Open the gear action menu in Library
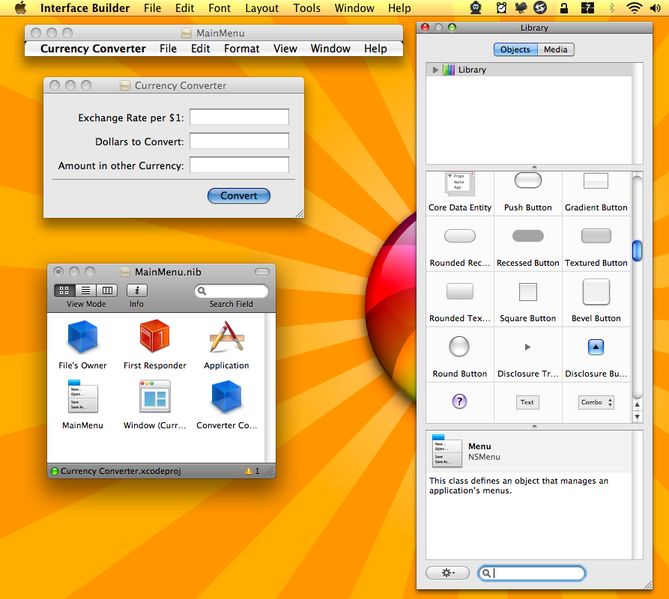Screen dimensions: 669x599 pos(448,573)
